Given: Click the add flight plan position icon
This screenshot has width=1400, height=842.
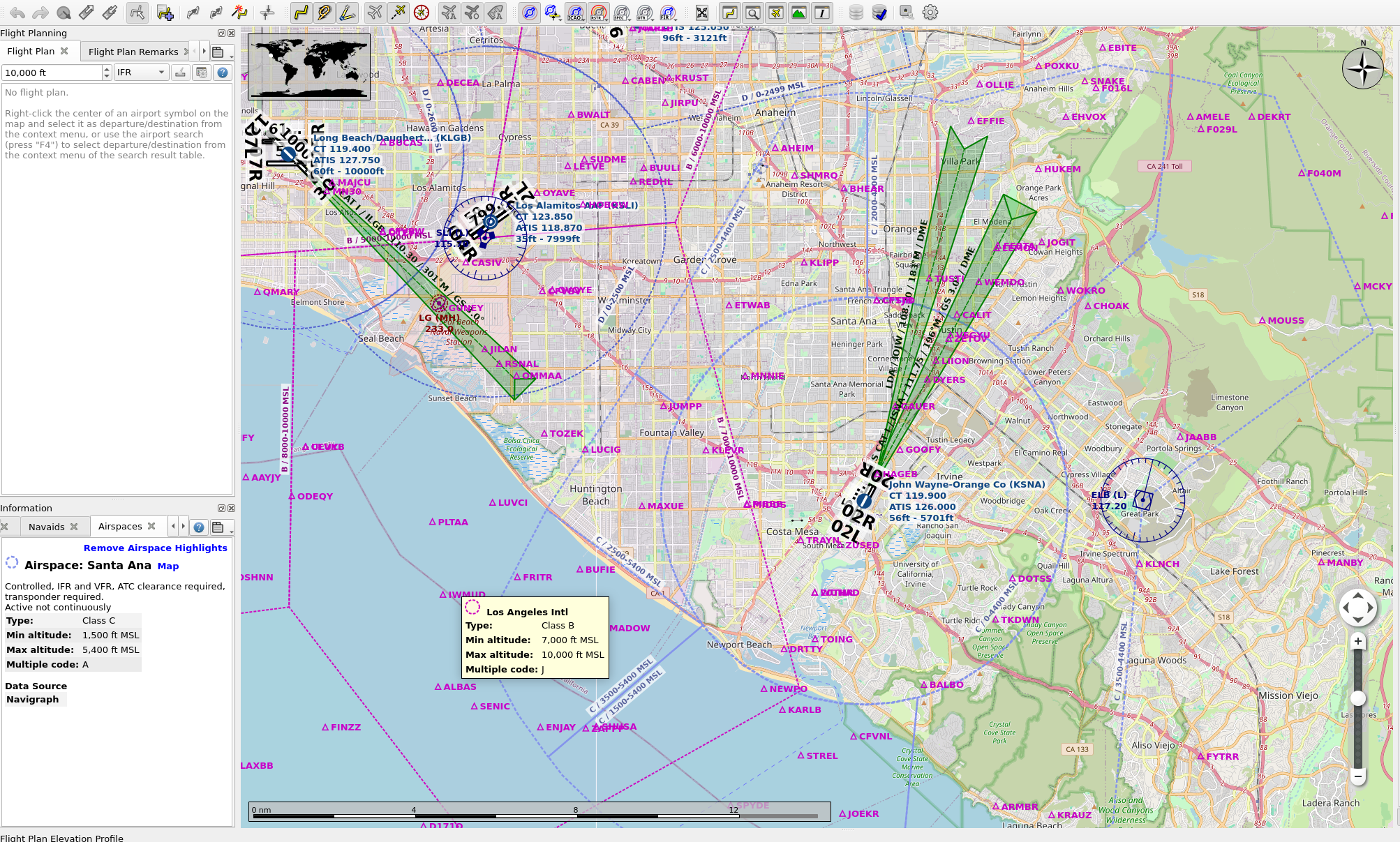Looking at the screenshot, I should tap(165, 13).
